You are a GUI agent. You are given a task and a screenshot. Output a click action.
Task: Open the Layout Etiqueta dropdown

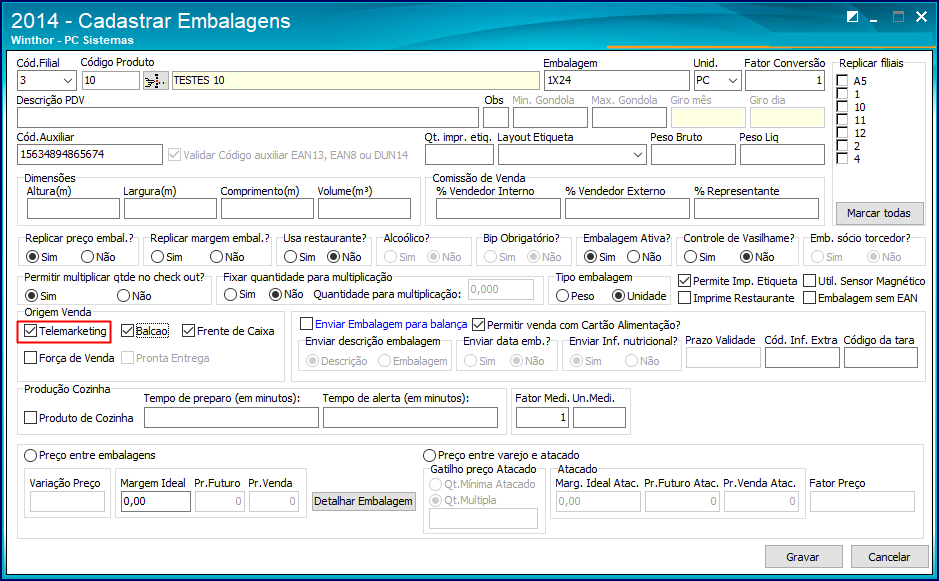pos(638,155)
